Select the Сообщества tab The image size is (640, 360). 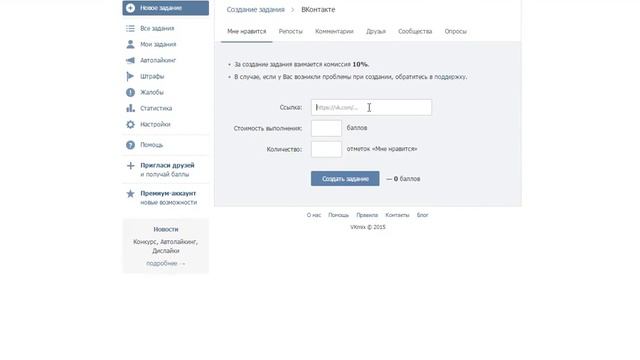point(415,31)
